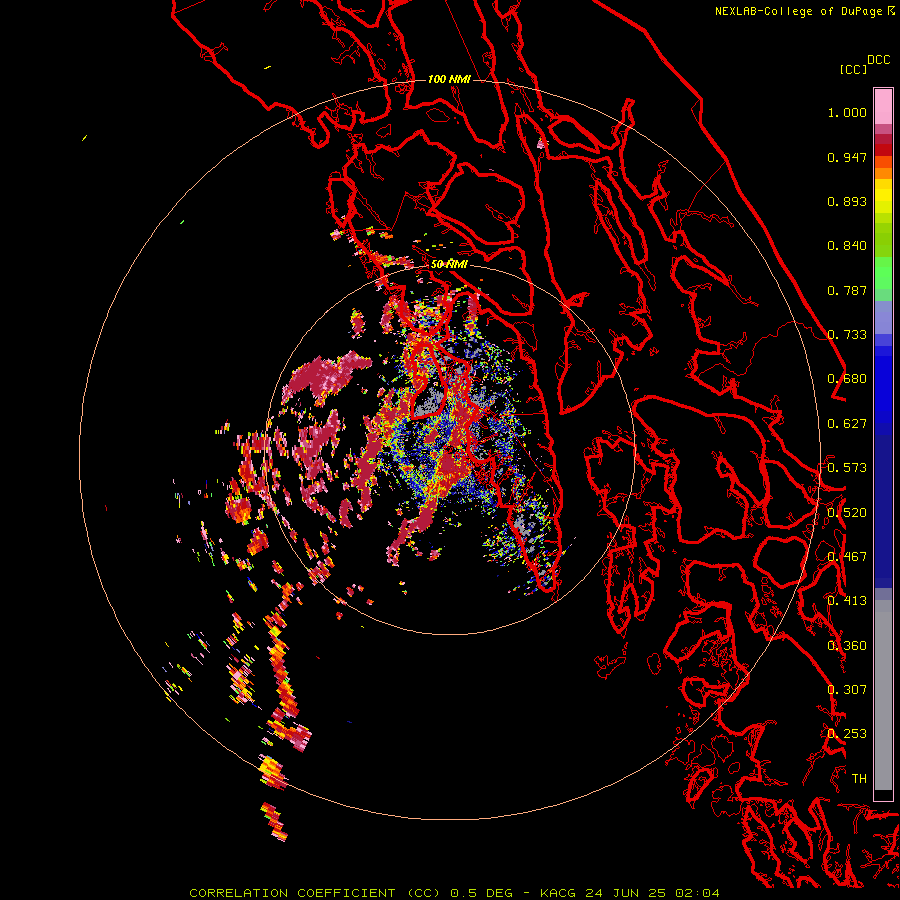Click the 0.787 legend value
The height and width of the screenshot is (900, 900).
pyautogui.click(x=847, y=290)
